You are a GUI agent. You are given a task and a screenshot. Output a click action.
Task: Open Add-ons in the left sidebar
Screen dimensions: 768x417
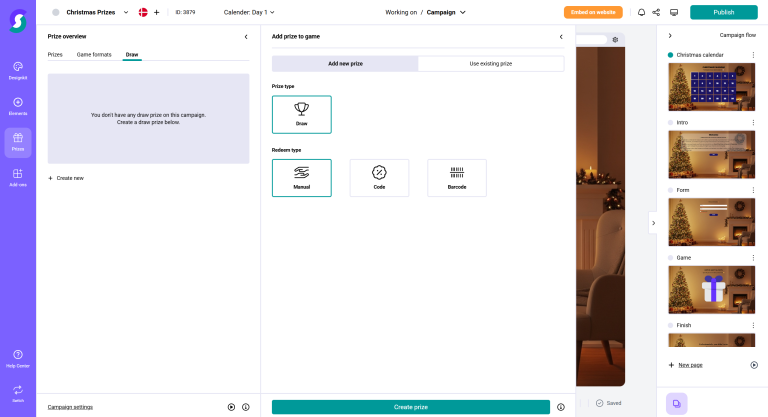pyautogui.click(x=18, y=178)
